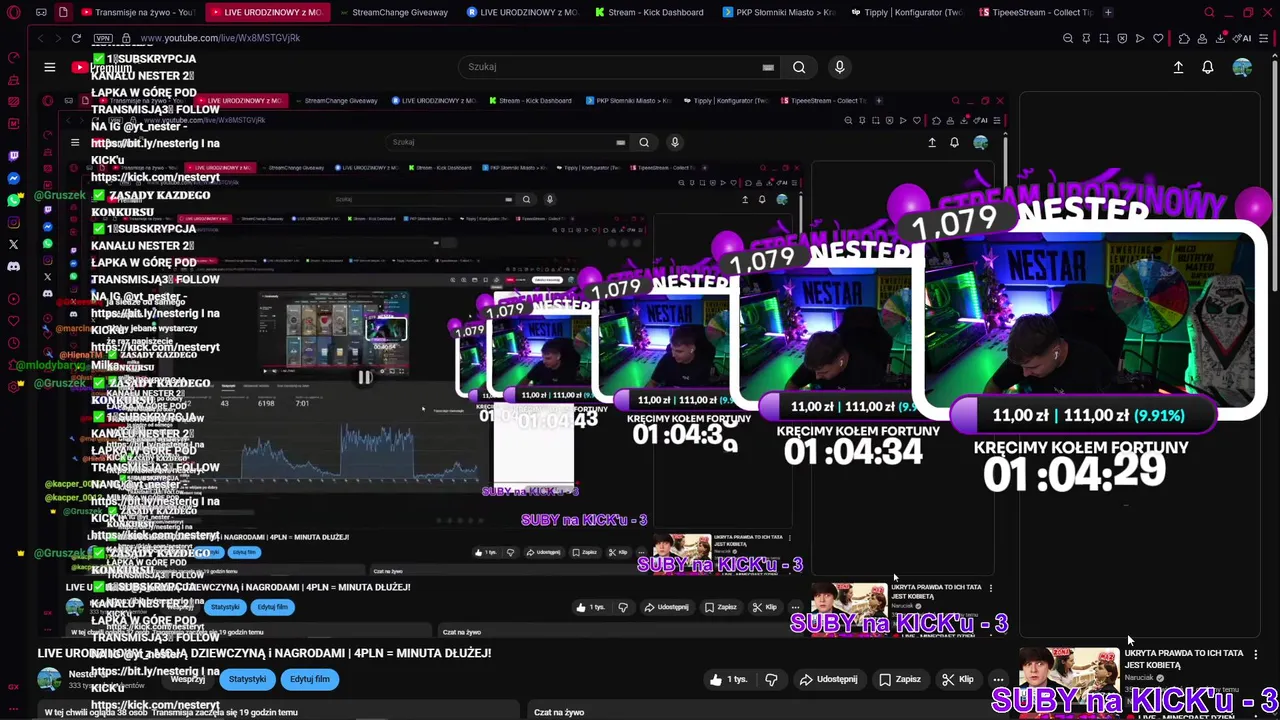Click the bottom-most 'Edytuj film' button
The width and height of the screenshot is (1280, 720).
(309, 679)
